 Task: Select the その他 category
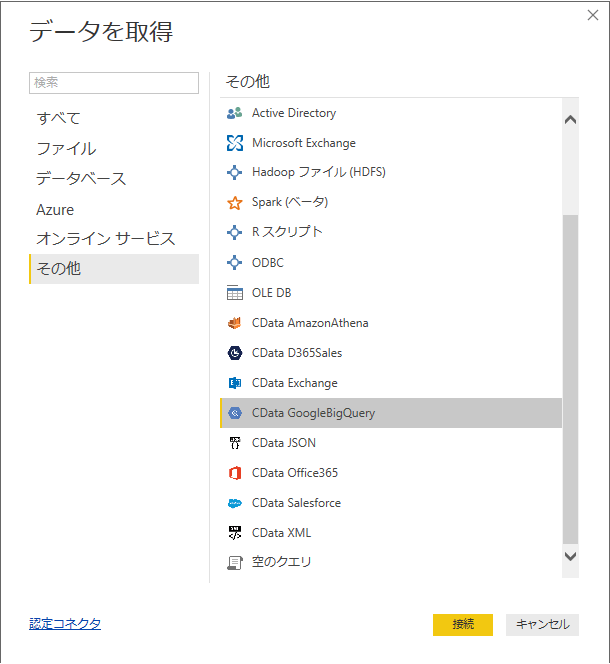coord(114,269)
